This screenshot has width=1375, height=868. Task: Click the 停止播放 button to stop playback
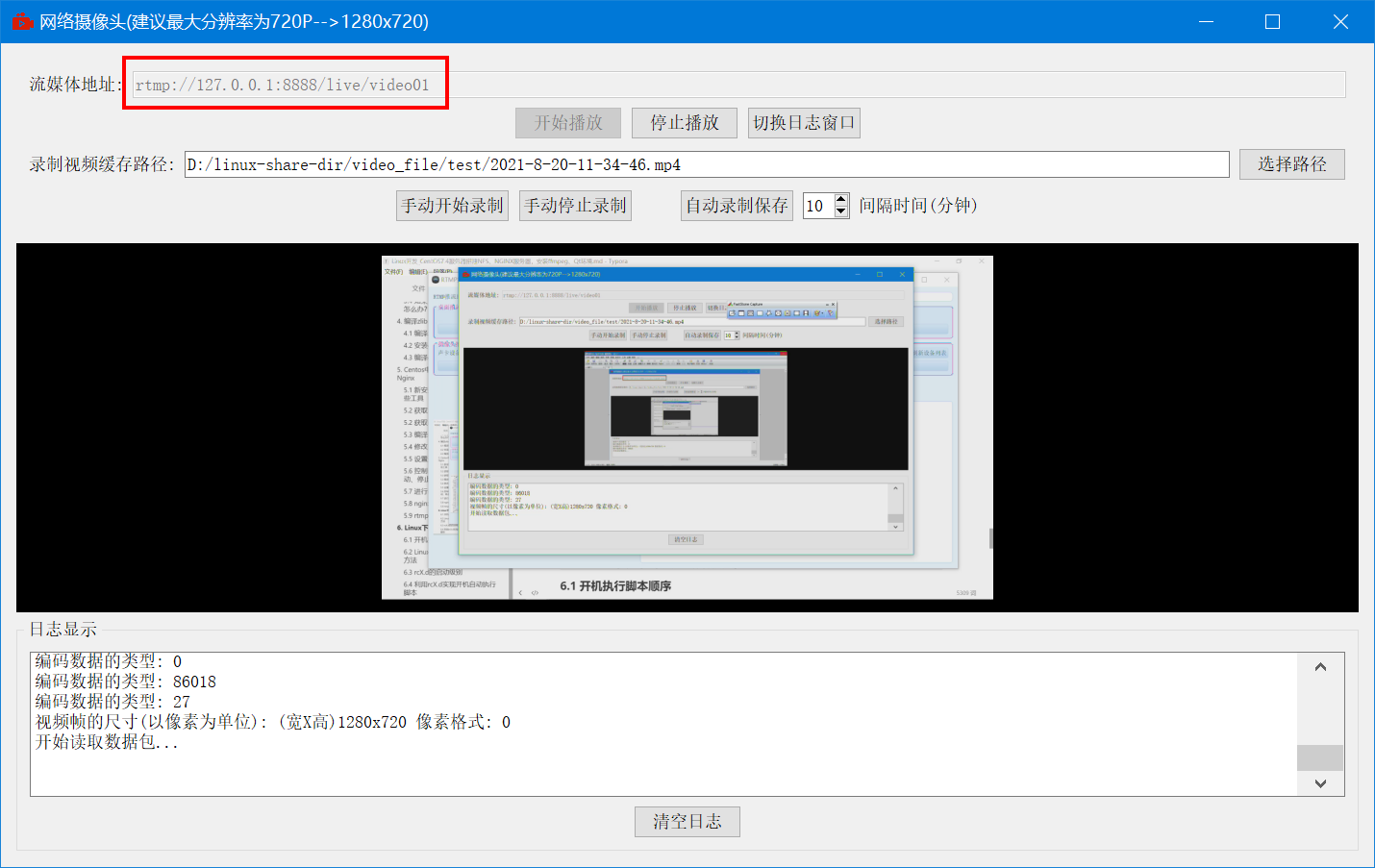coord(684,122)
